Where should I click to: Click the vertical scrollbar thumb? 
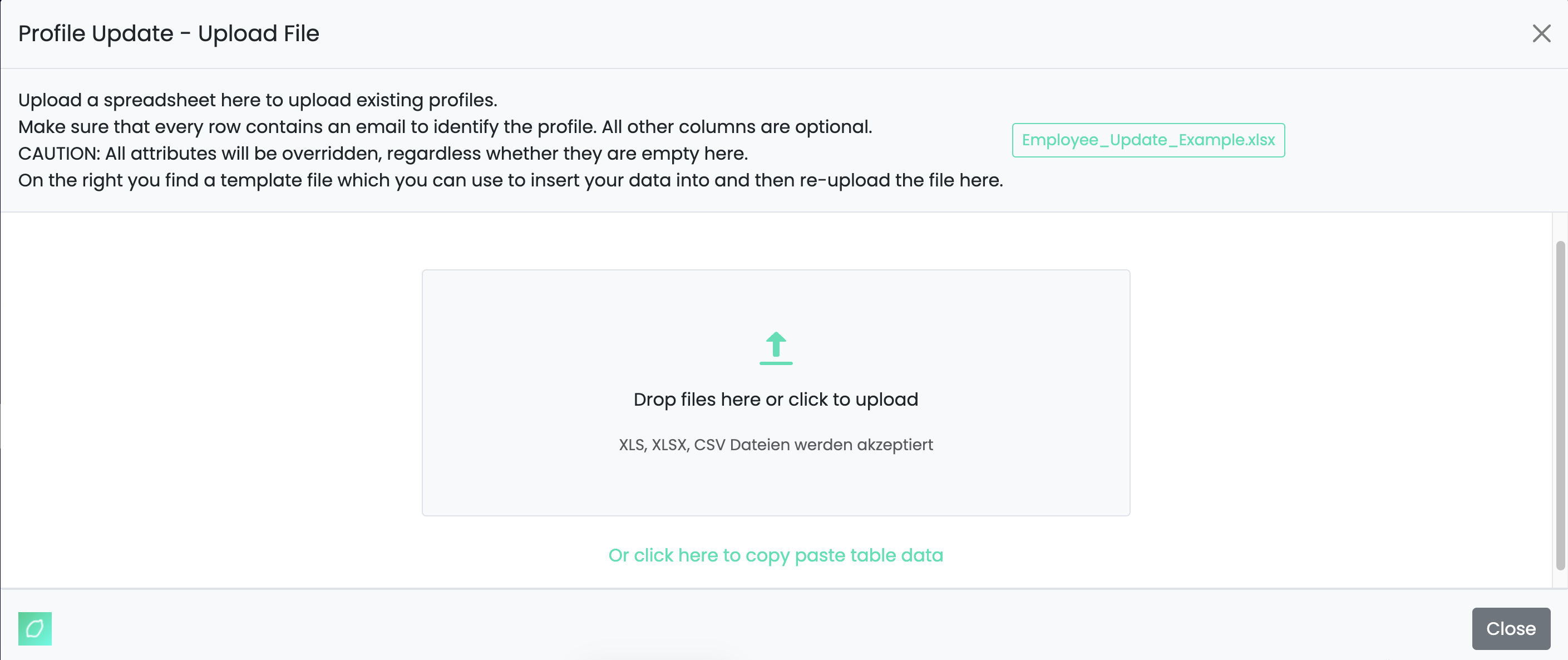(1560, 404)
